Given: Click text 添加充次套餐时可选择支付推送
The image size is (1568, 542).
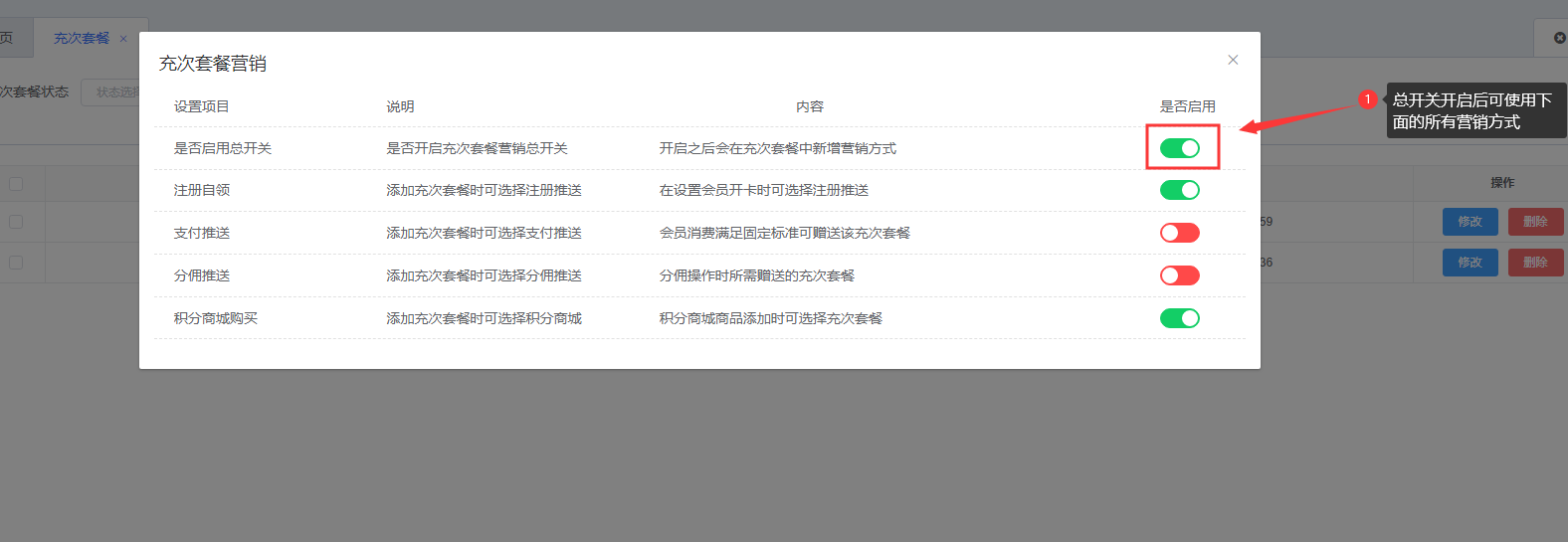Looking at the screenshot, I should pyautogui.click(x=484, y=233).
